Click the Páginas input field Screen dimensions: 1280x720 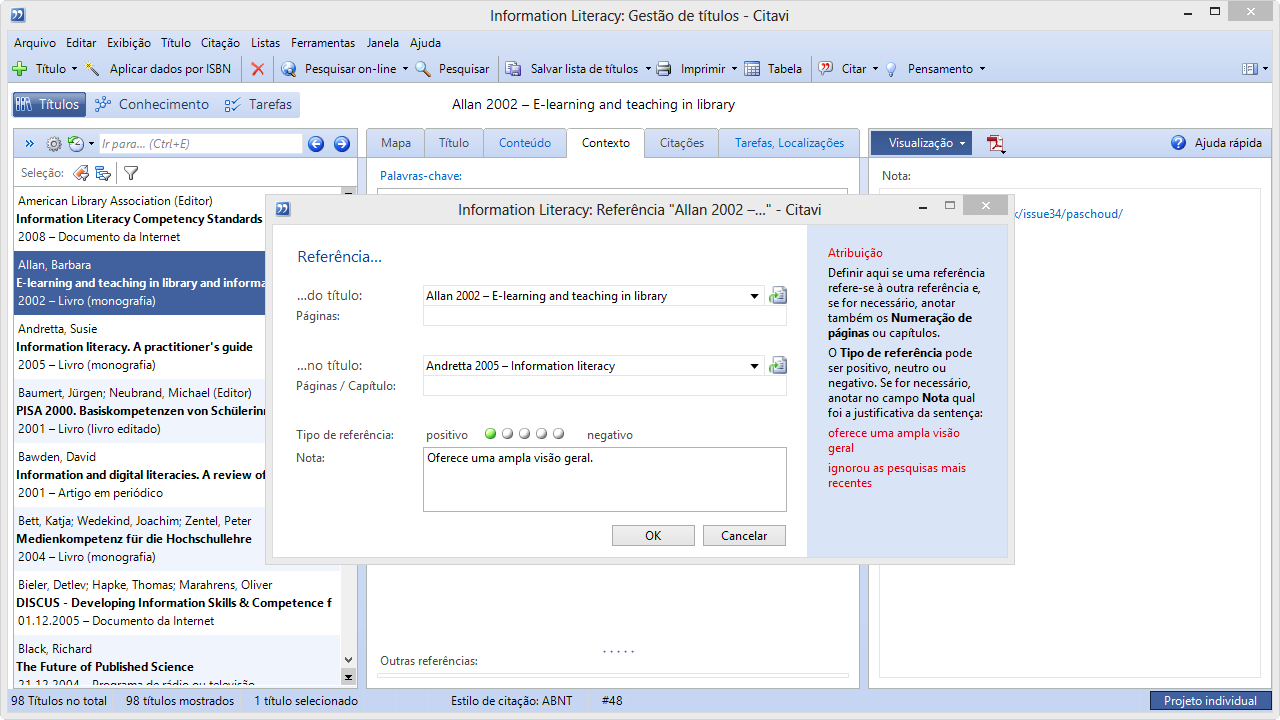click(605, 316)
